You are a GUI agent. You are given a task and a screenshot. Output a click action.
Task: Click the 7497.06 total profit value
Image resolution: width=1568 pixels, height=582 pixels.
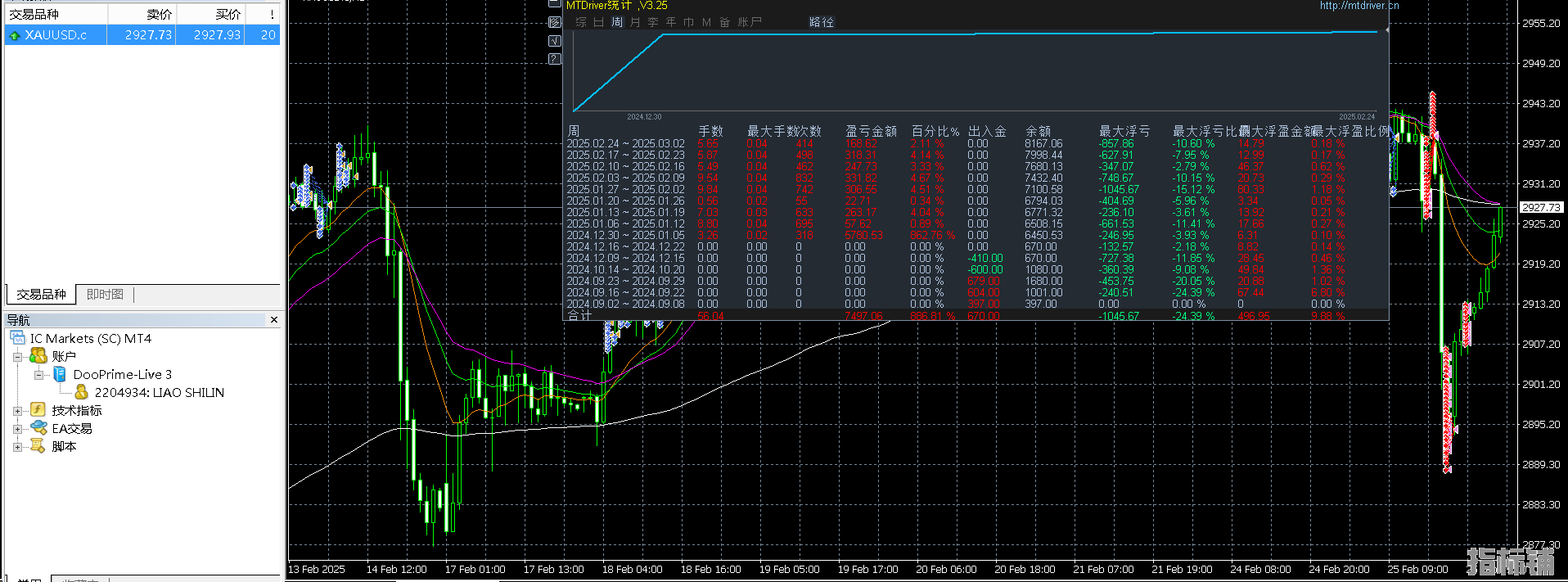click(863, 316)
